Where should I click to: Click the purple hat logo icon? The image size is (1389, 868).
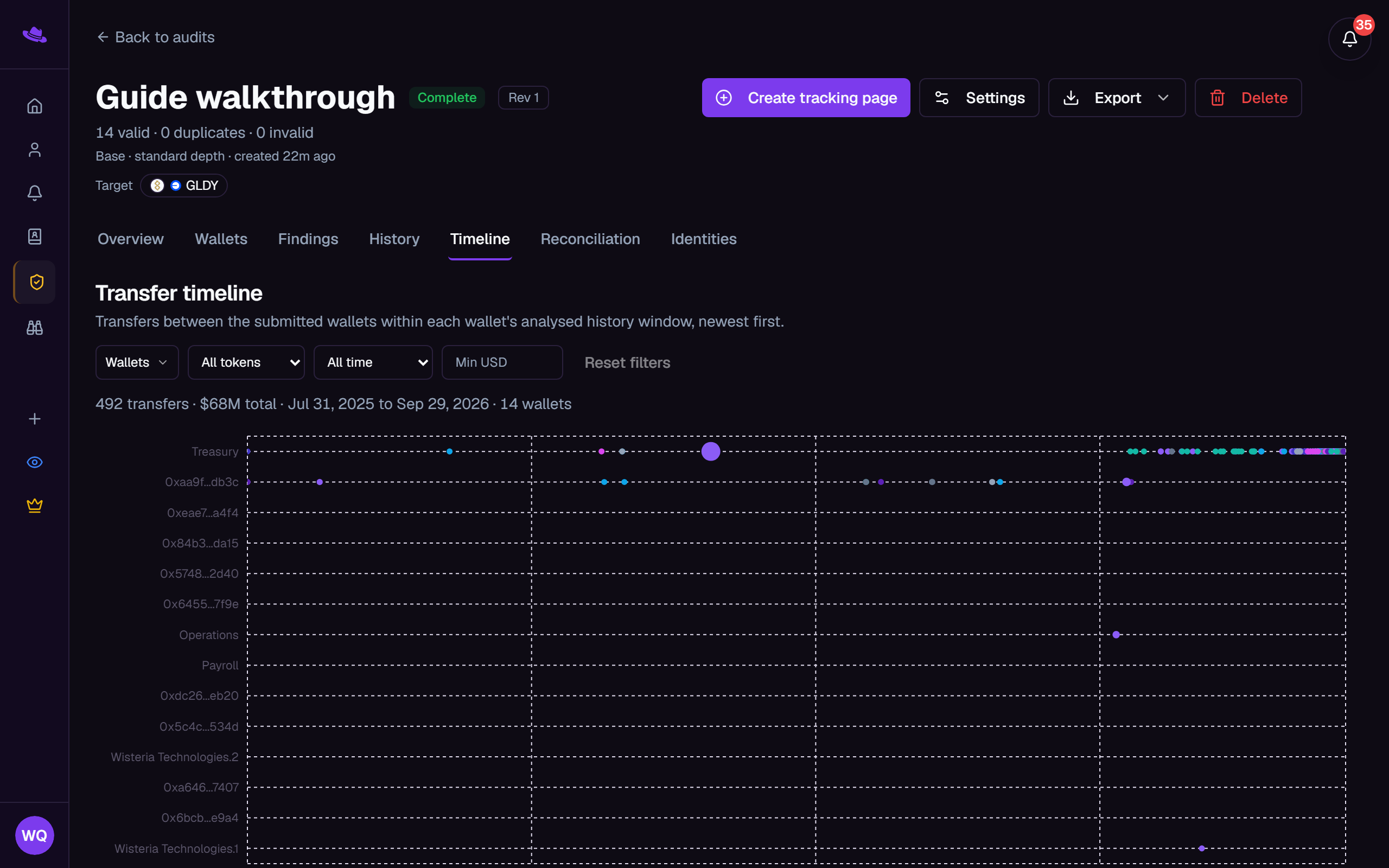coord(34,35)
